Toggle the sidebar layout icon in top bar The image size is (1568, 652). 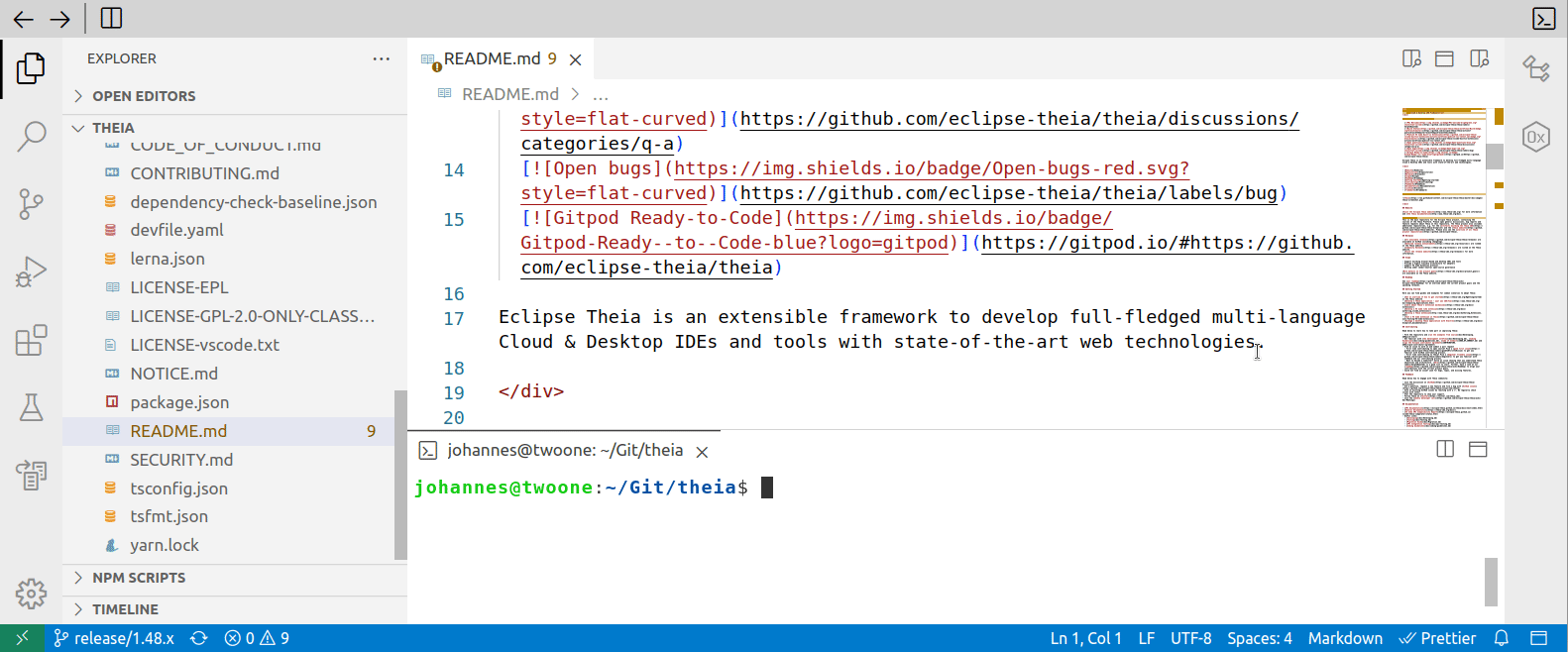tap(112, 18)
